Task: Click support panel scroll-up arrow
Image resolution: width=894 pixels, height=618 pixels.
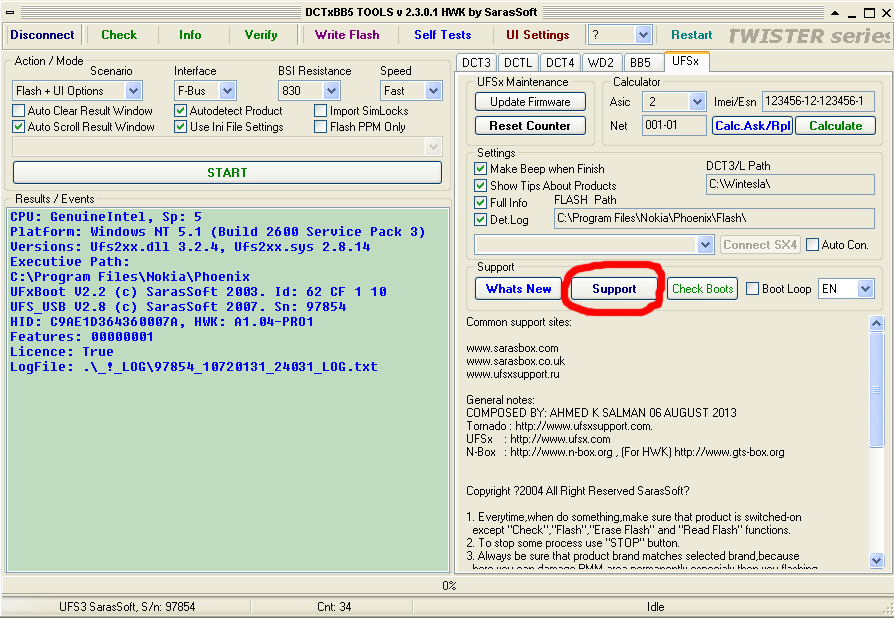Action: (876, 323)
